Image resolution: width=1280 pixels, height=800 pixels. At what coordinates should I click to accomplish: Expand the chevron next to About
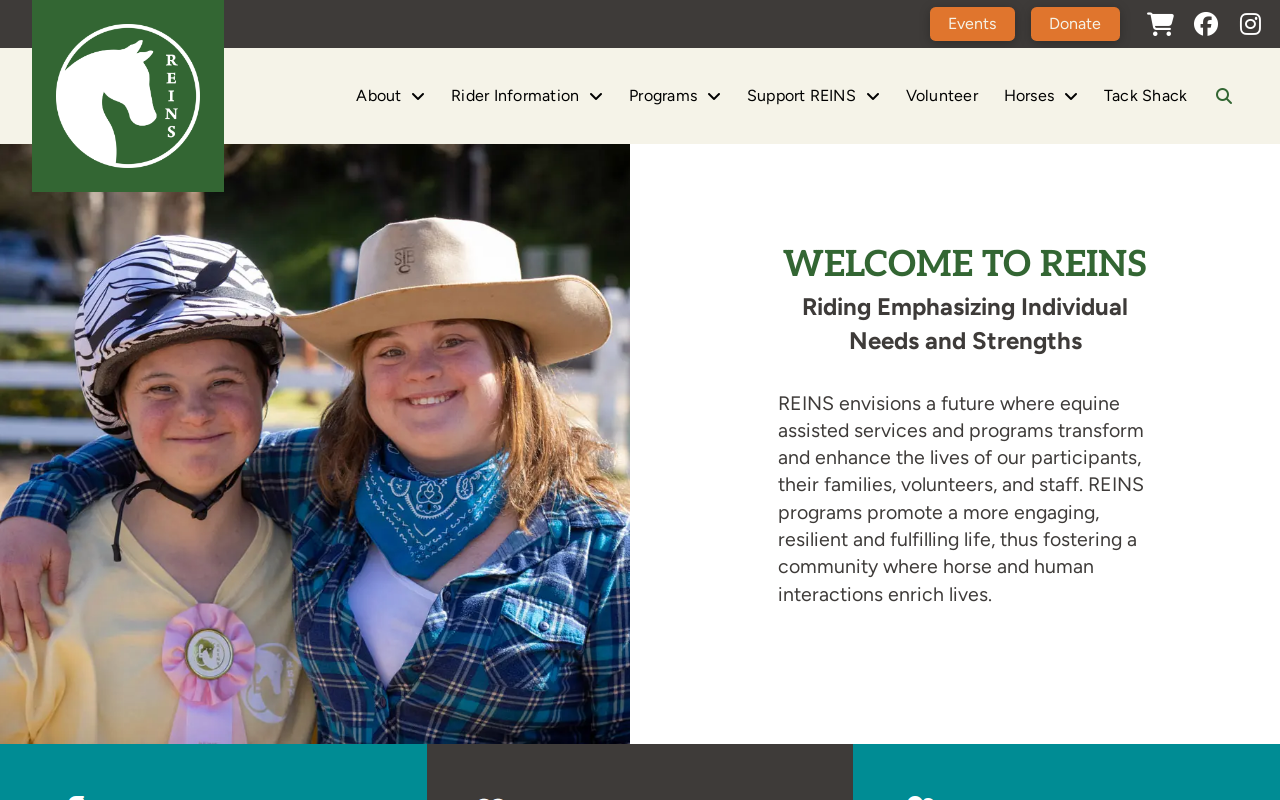418,96
